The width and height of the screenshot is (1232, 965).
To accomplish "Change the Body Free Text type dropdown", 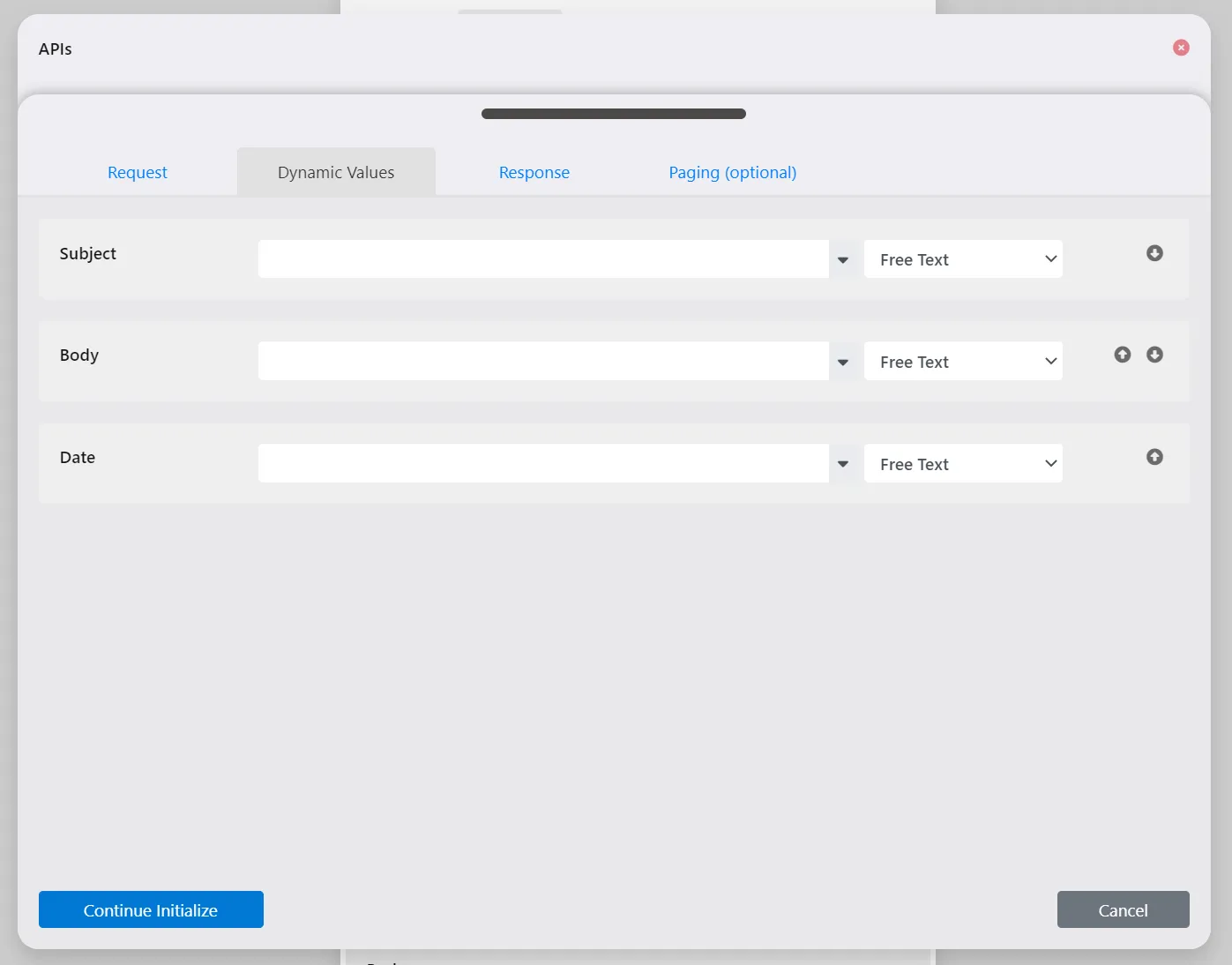I will click(x=963, y=362).
